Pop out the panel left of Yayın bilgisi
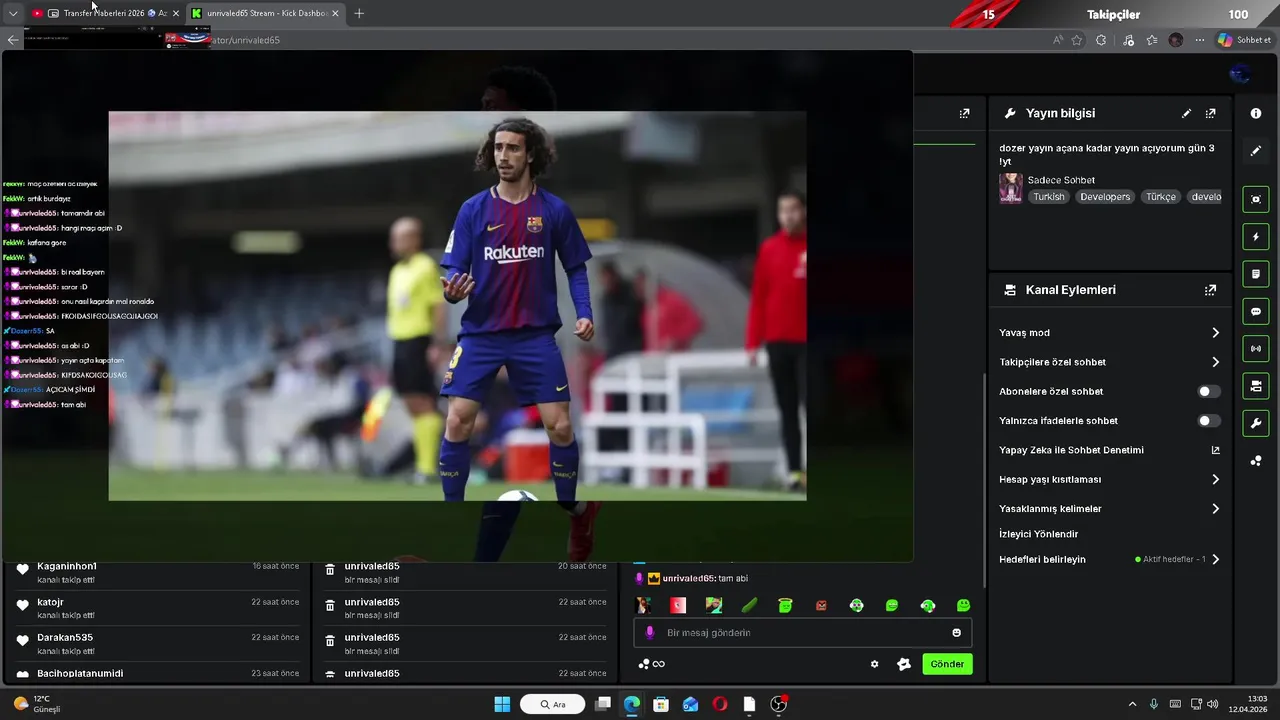This screenshot has width=1280, height=720. (965, 114)
